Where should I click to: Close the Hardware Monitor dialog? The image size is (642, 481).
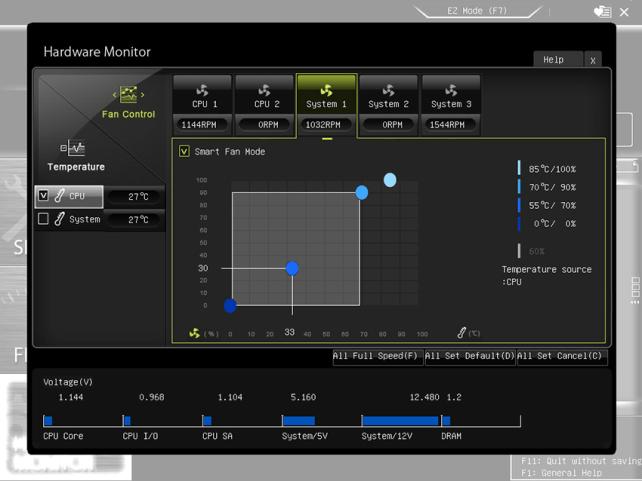pyautogui.click(x=593, y=61)
